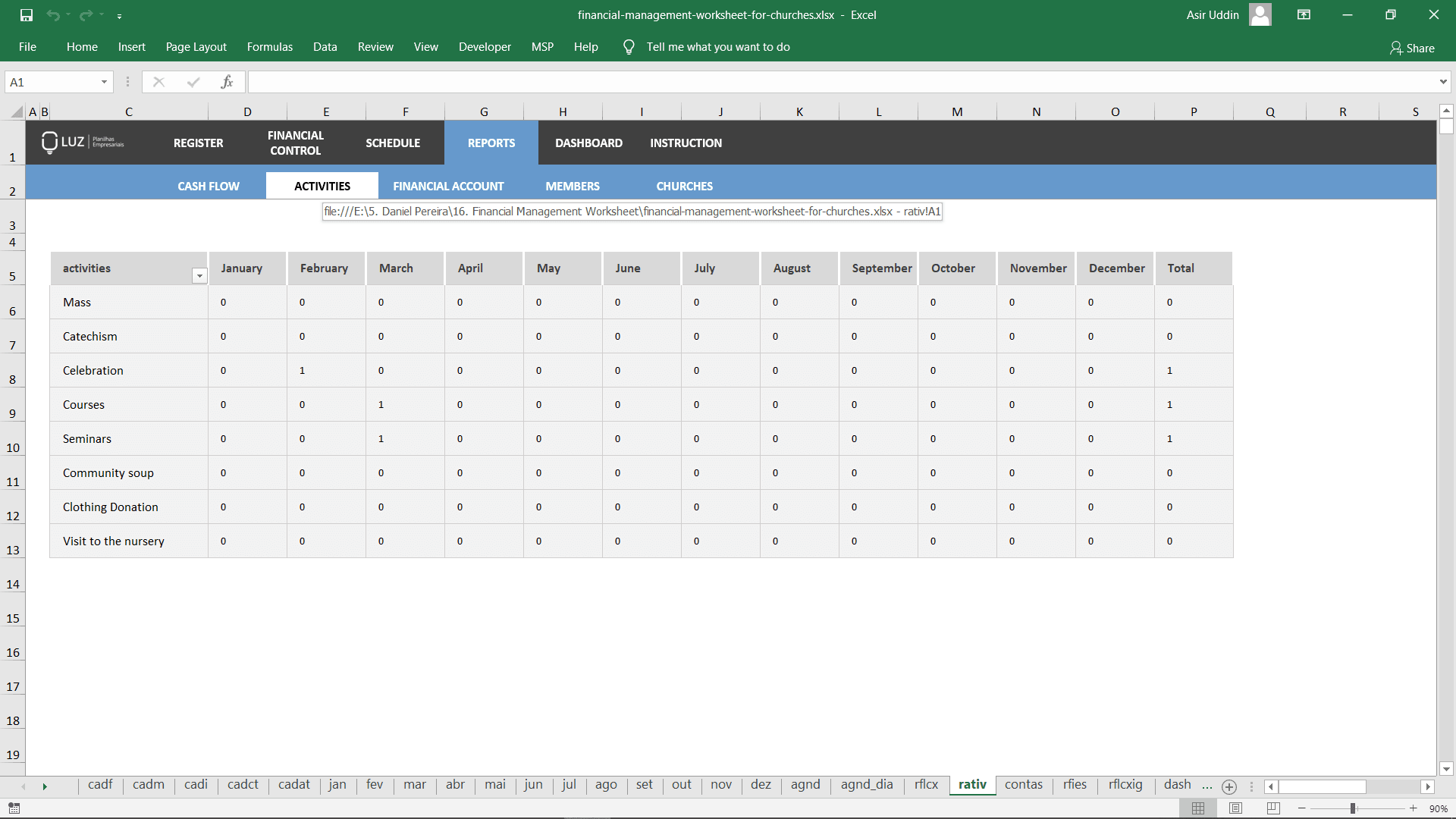Switch to Page Layout view icon
This screenshot has width=1456, height=819.
[x=1236, y=808]
